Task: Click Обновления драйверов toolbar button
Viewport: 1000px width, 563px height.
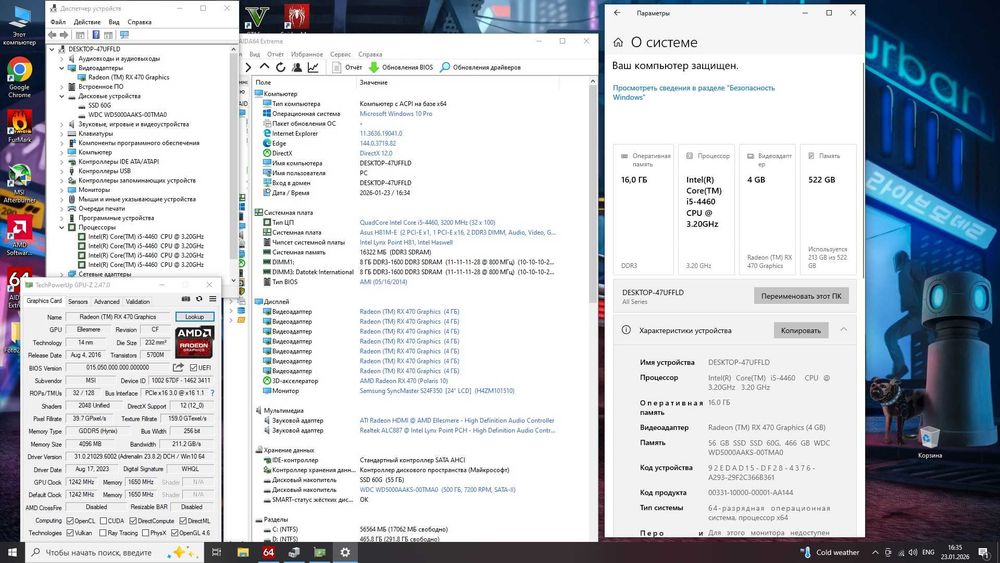Action: (481, 67)
